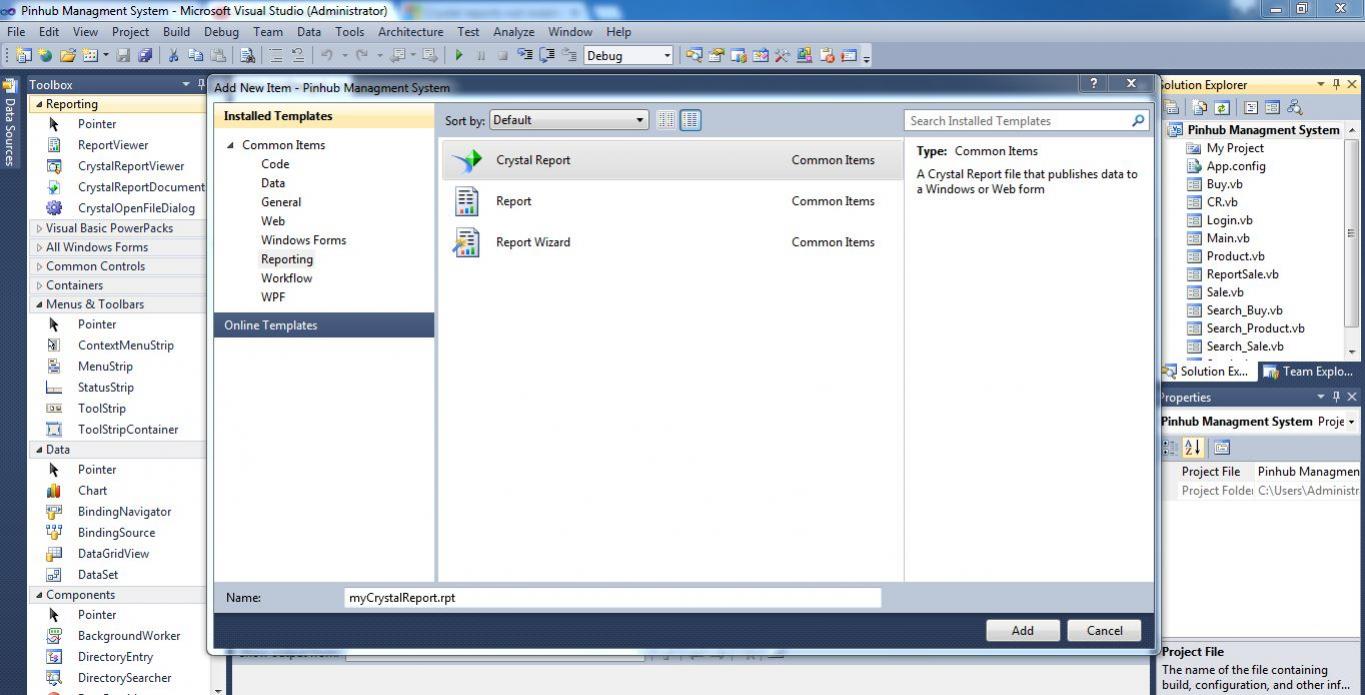
Task: Collapse the Reporting toolbox section
Action: 39,104
